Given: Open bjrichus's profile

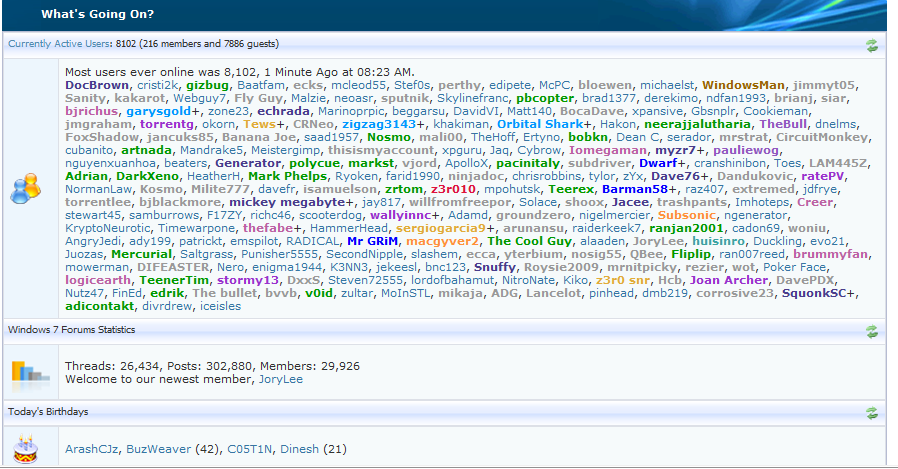Looking at the screenshot, I should pos(92,111).
